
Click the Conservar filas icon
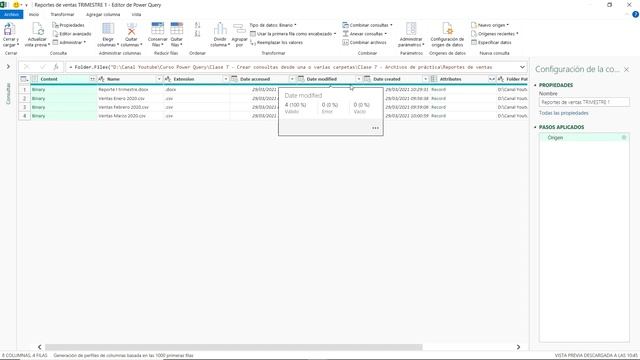(x=158, y=29)
